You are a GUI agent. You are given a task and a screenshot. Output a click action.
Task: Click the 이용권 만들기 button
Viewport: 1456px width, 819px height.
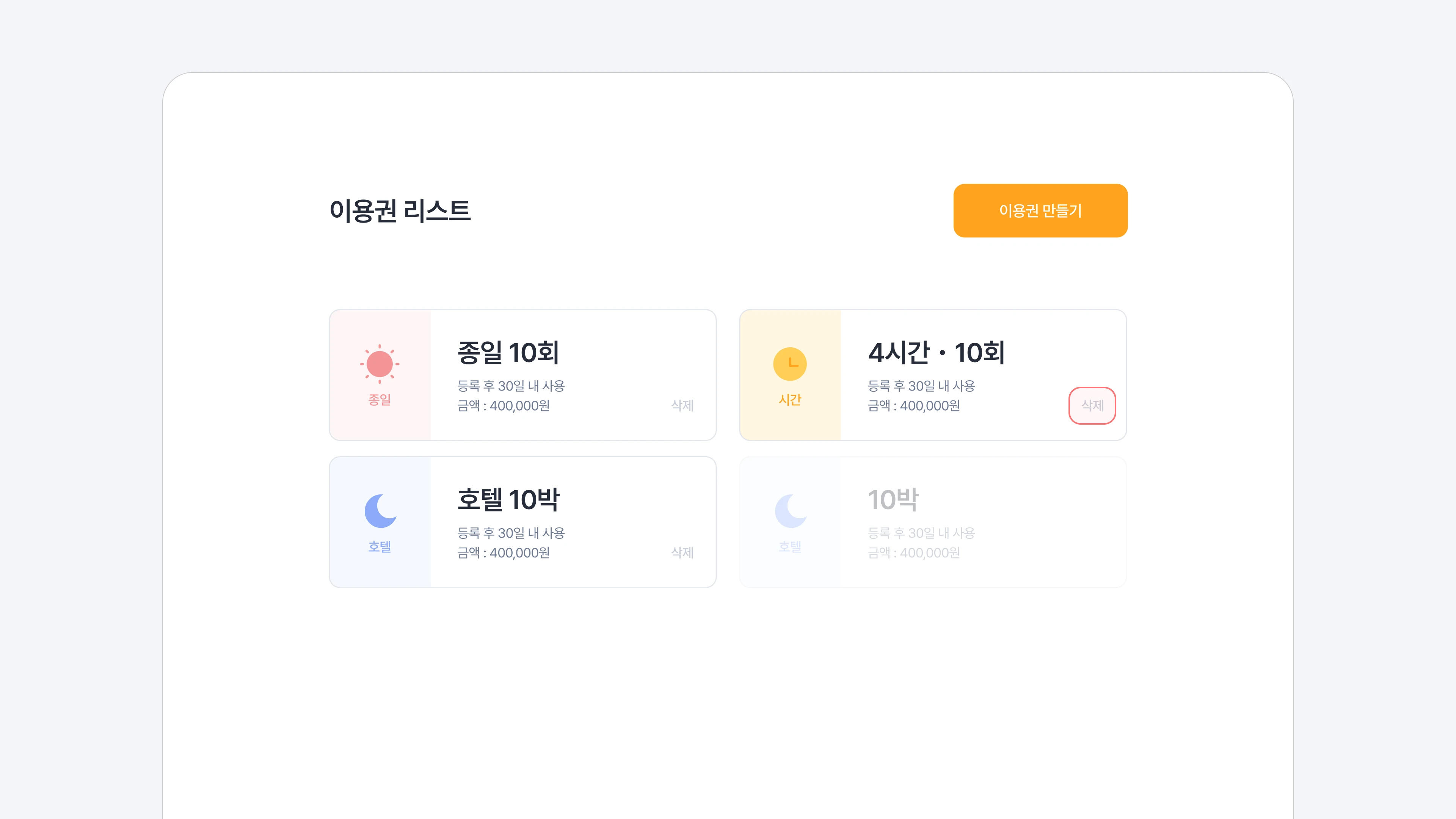pyautogui.click(x=1040, y=210)
